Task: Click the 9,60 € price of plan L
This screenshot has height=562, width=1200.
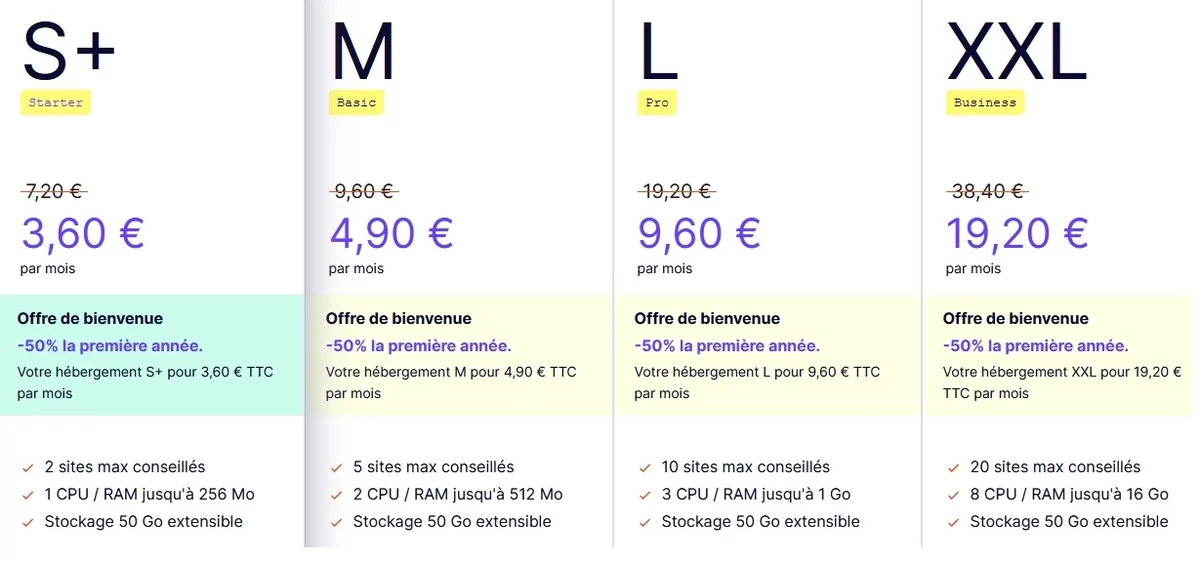Action: [699, 233]
